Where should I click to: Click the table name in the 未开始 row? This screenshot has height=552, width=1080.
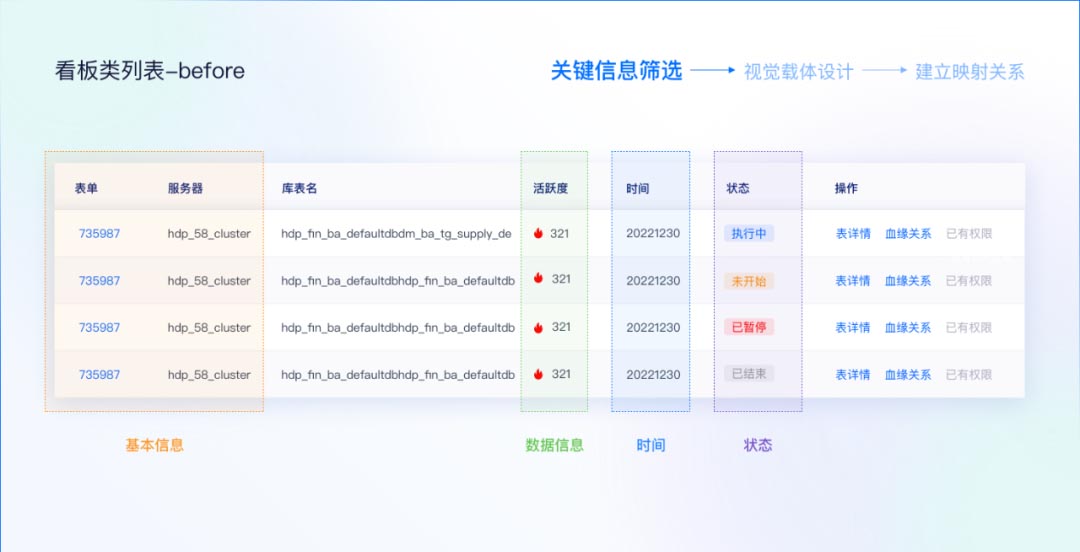click(x=398, y=280)
